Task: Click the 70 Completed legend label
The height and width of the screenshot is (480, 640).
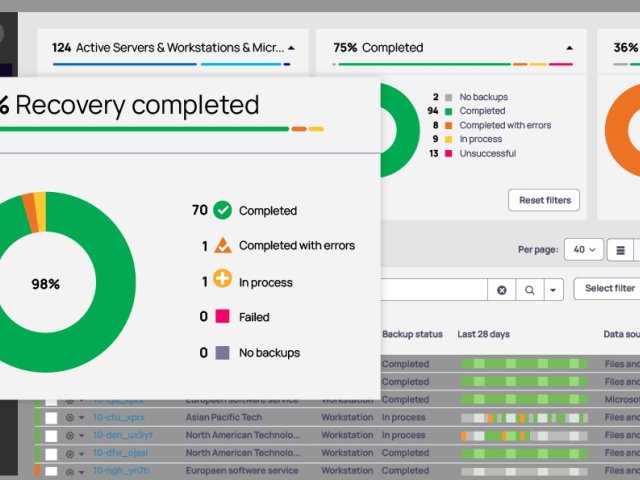Action: 268,211
